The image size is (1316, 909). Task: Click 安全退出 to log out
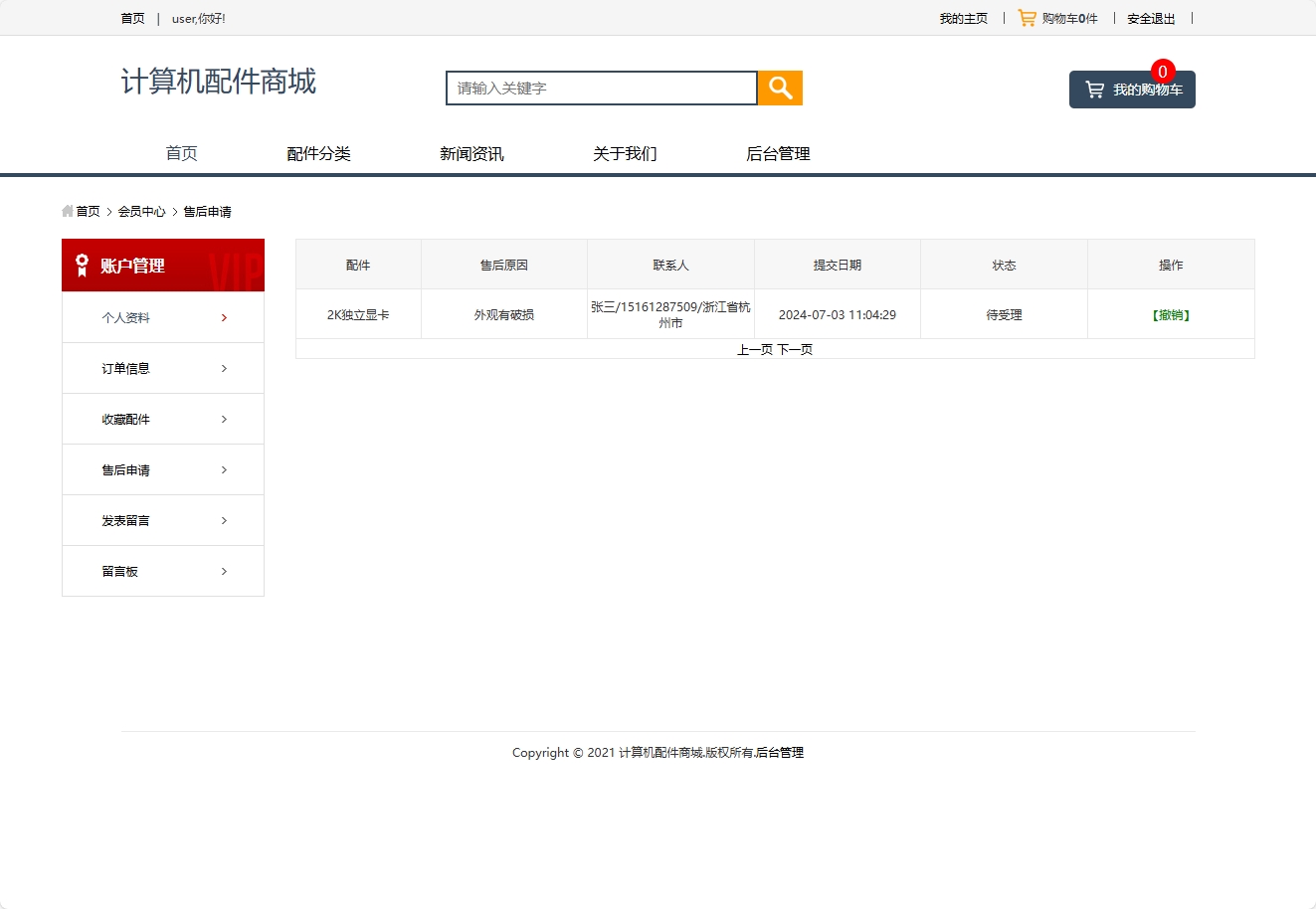coord(1150,17)
